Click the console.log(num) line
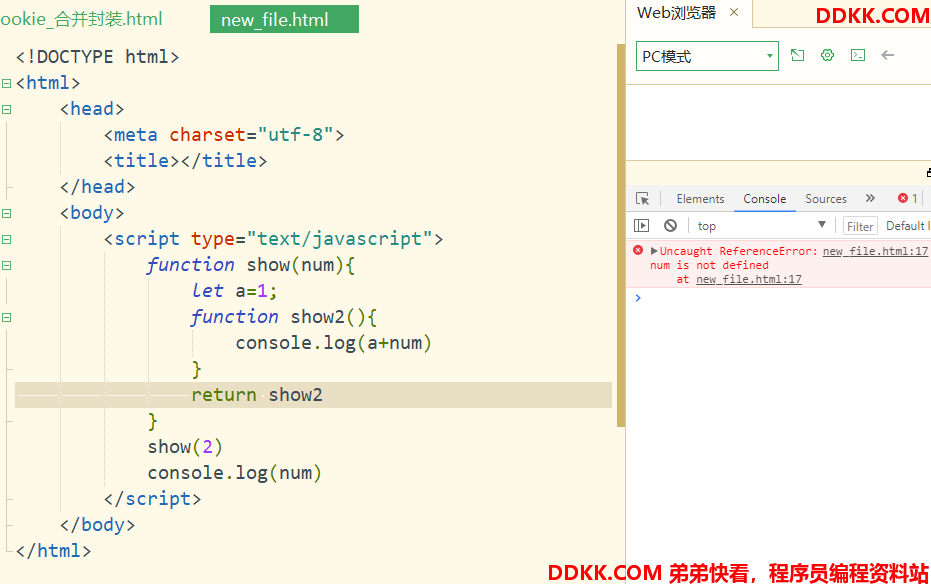931x584 pixels. coord(235,473)
